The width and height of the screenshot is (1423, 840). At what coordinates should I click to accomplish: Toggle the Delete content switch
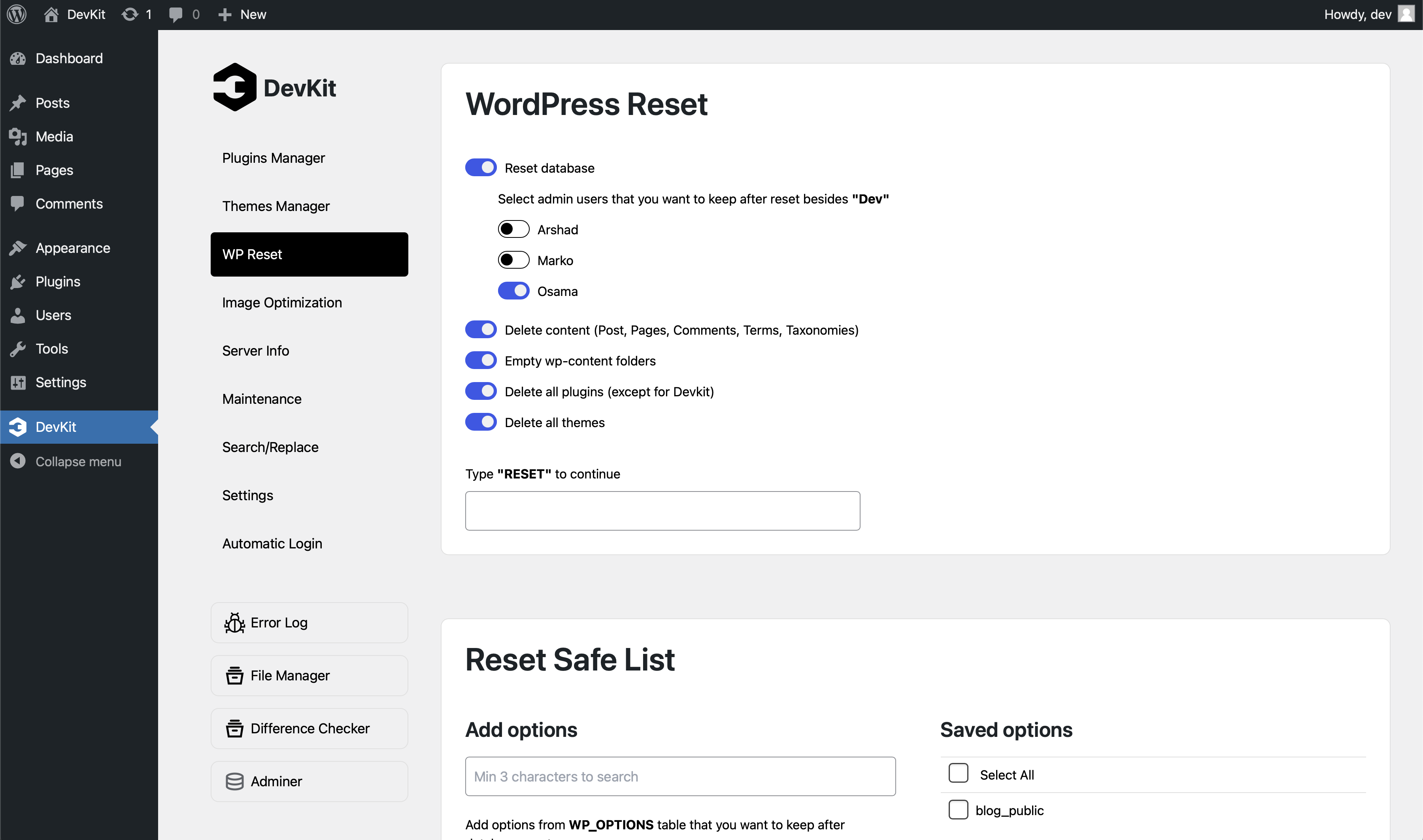pos(481,330)
